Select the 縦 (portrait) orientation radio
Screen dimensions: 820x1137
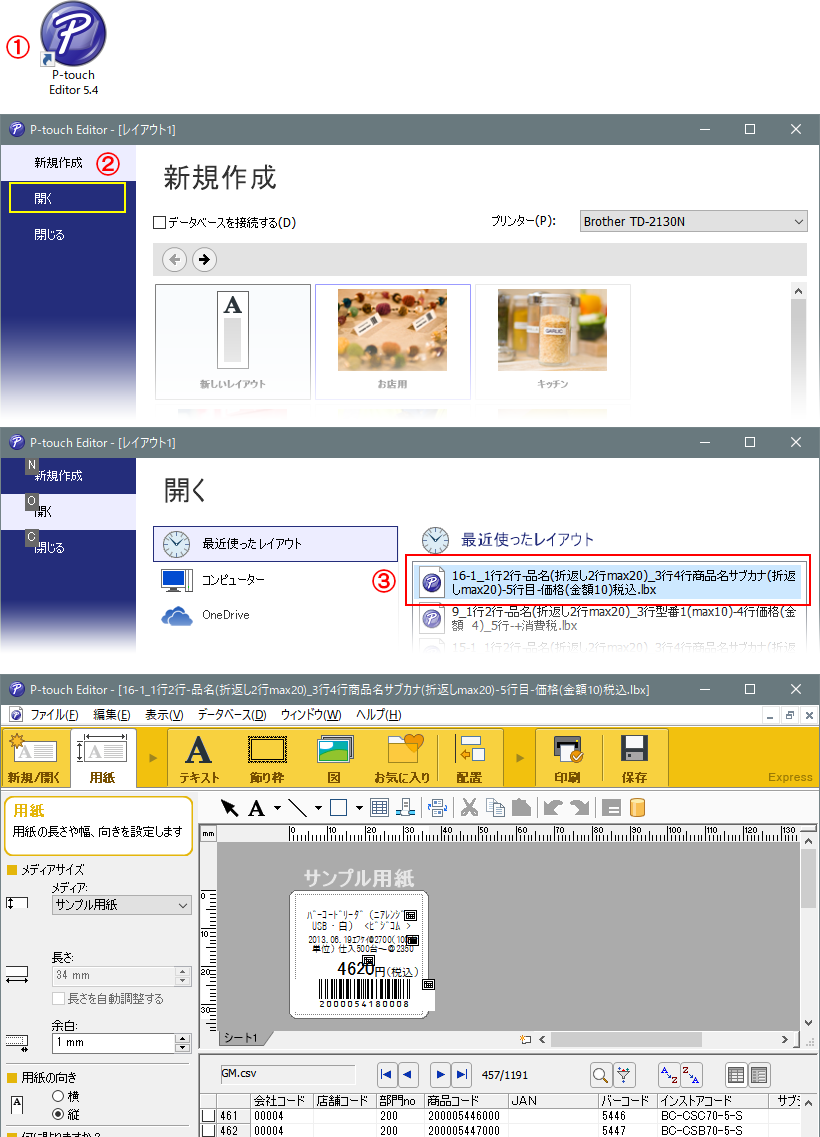click(x=58, y=1114)
